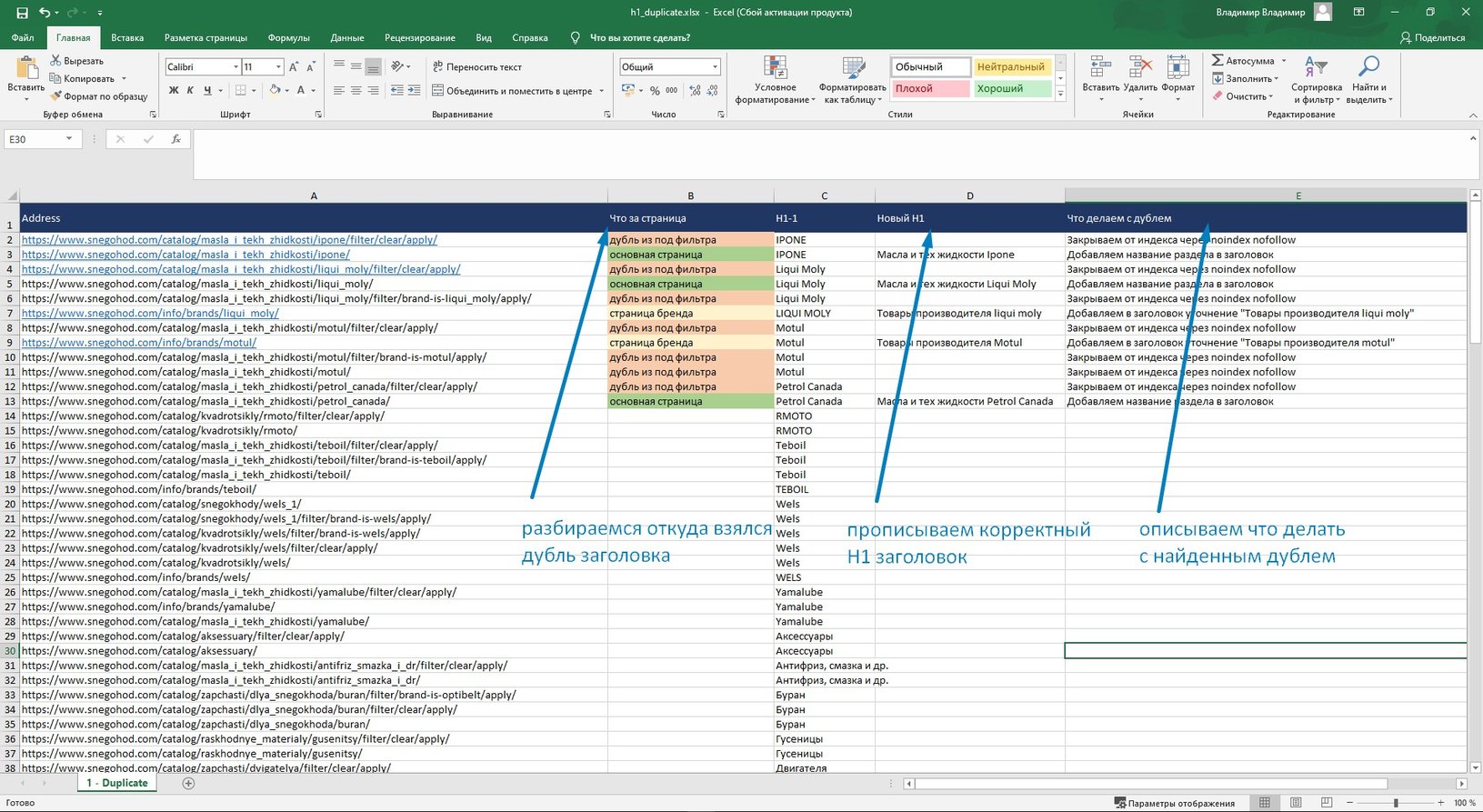Expand the cell styles gallery
Image resolution: width=1483 pixels, height=812 pixels.
[1060, 94]
